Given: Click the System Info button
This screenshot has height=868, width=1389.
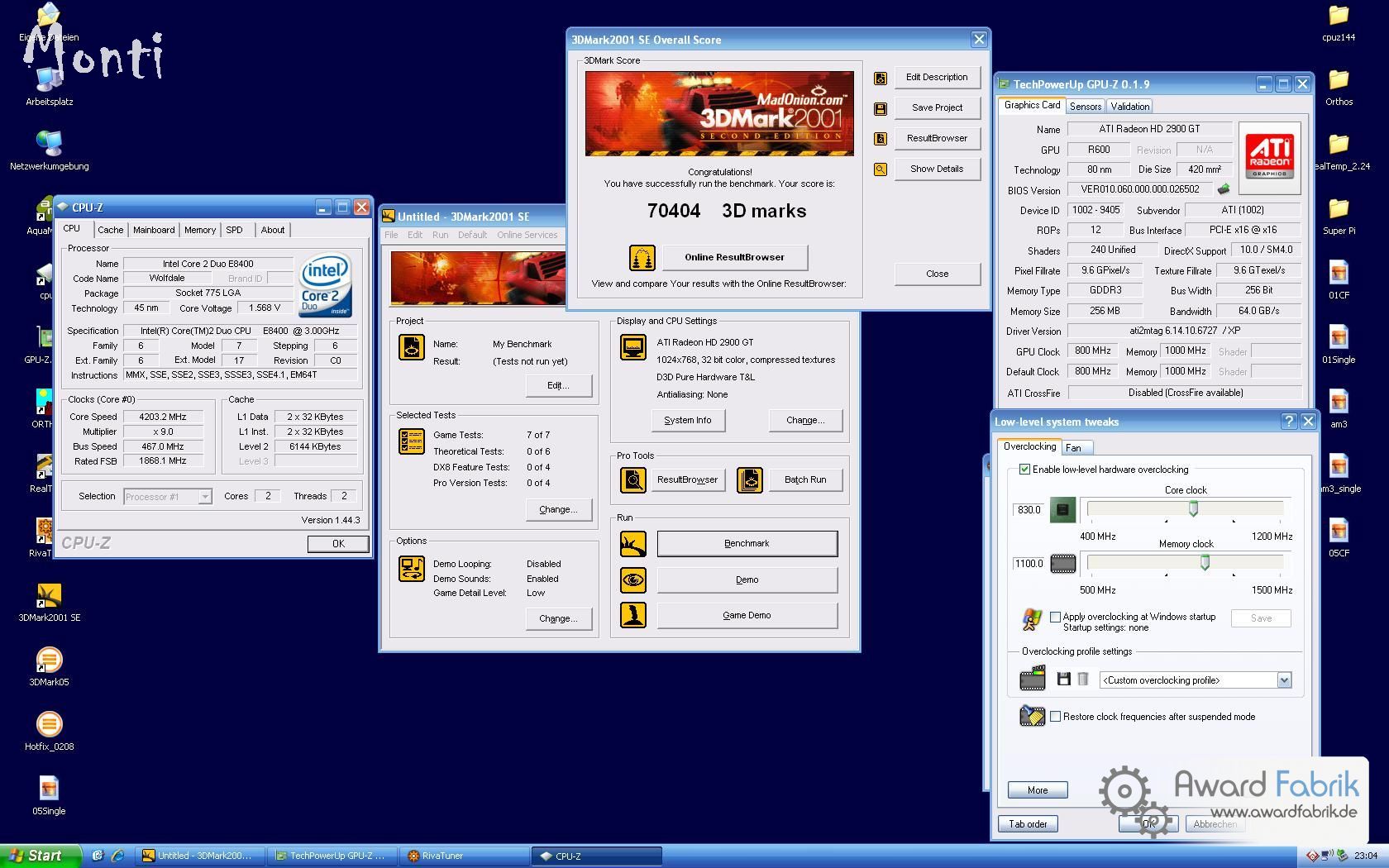Looking at the screenshot, I should [x=687, y=421].
